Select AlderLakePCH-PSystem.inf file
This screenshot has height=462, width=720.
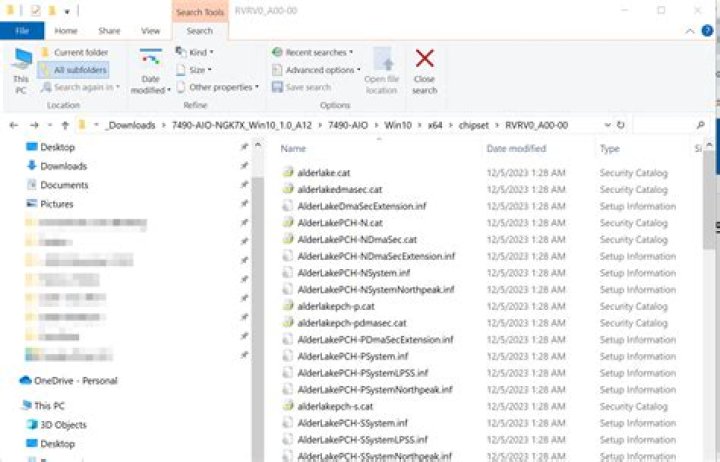353,356
